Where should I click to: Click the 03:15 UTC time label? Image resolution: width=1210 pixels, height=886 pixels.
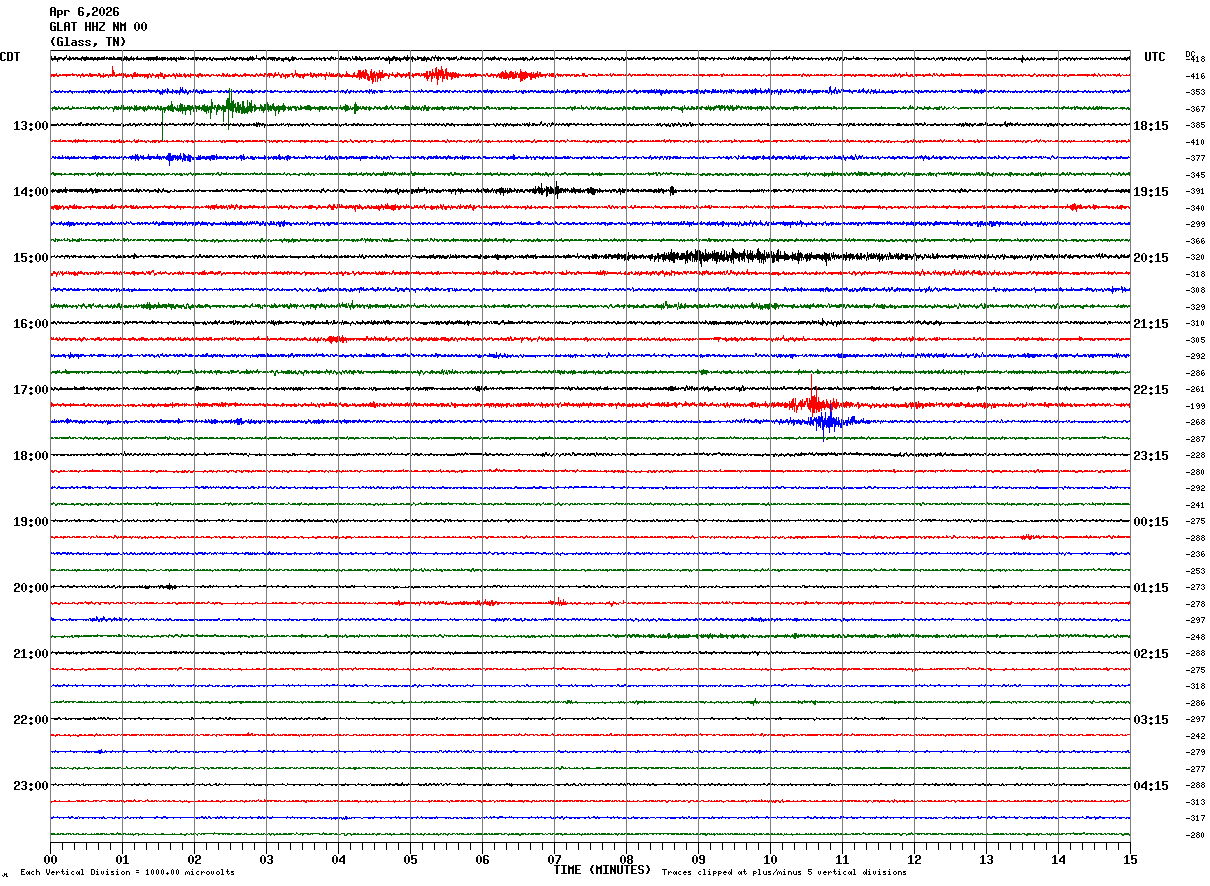(1151, 720)
